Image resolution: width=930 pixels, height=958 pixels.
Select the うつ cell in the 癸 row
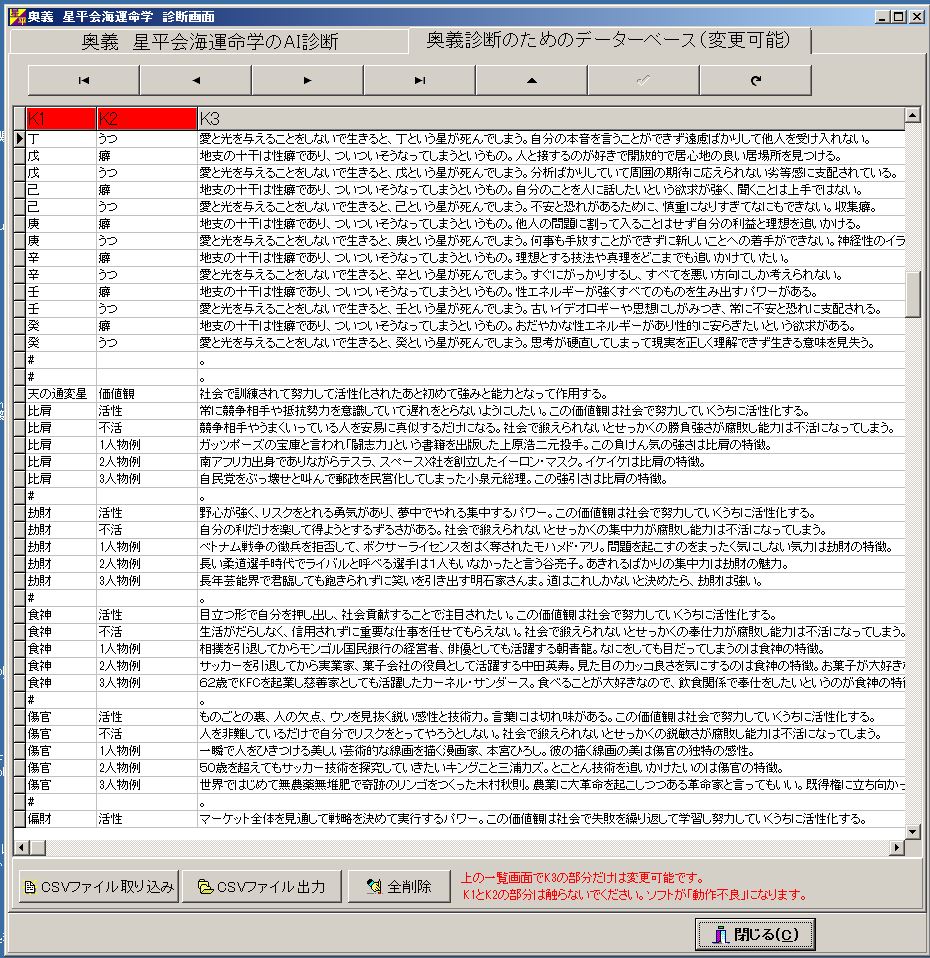tap(147, 343)
